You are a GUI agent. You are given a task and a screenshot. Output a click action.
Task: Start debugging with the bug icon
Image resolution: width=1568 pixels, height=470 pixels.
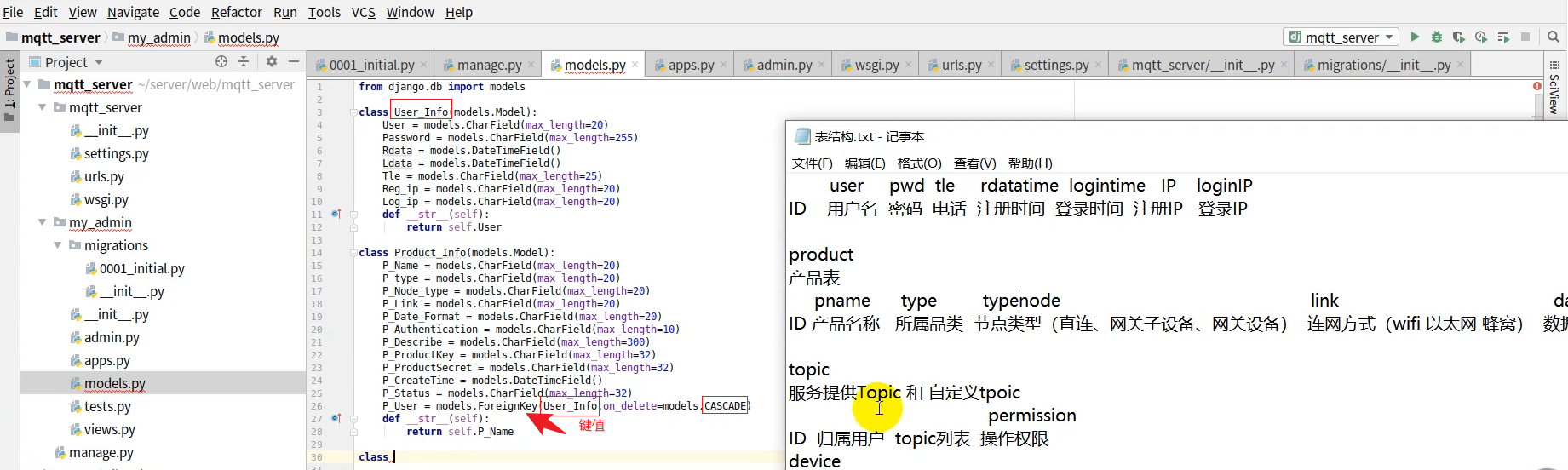tap(1437, 37)
